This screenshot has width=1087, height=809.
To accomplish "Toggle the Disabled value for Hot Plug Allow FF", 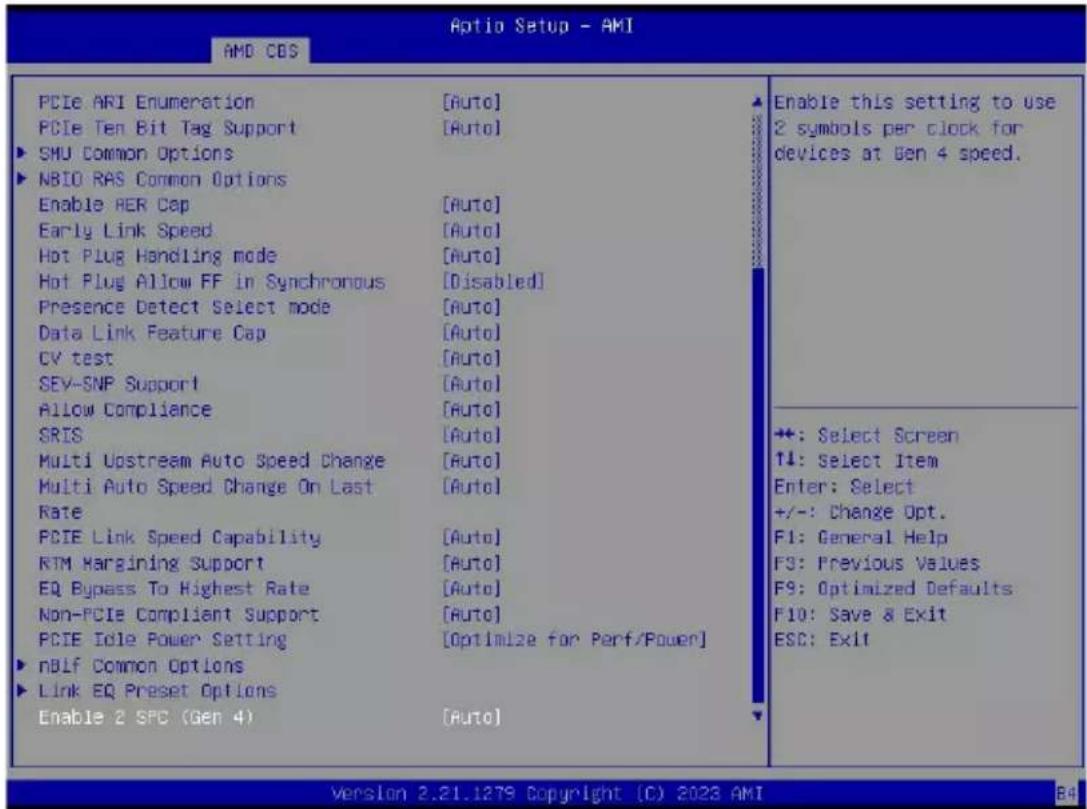I will (x=493, y=281).
